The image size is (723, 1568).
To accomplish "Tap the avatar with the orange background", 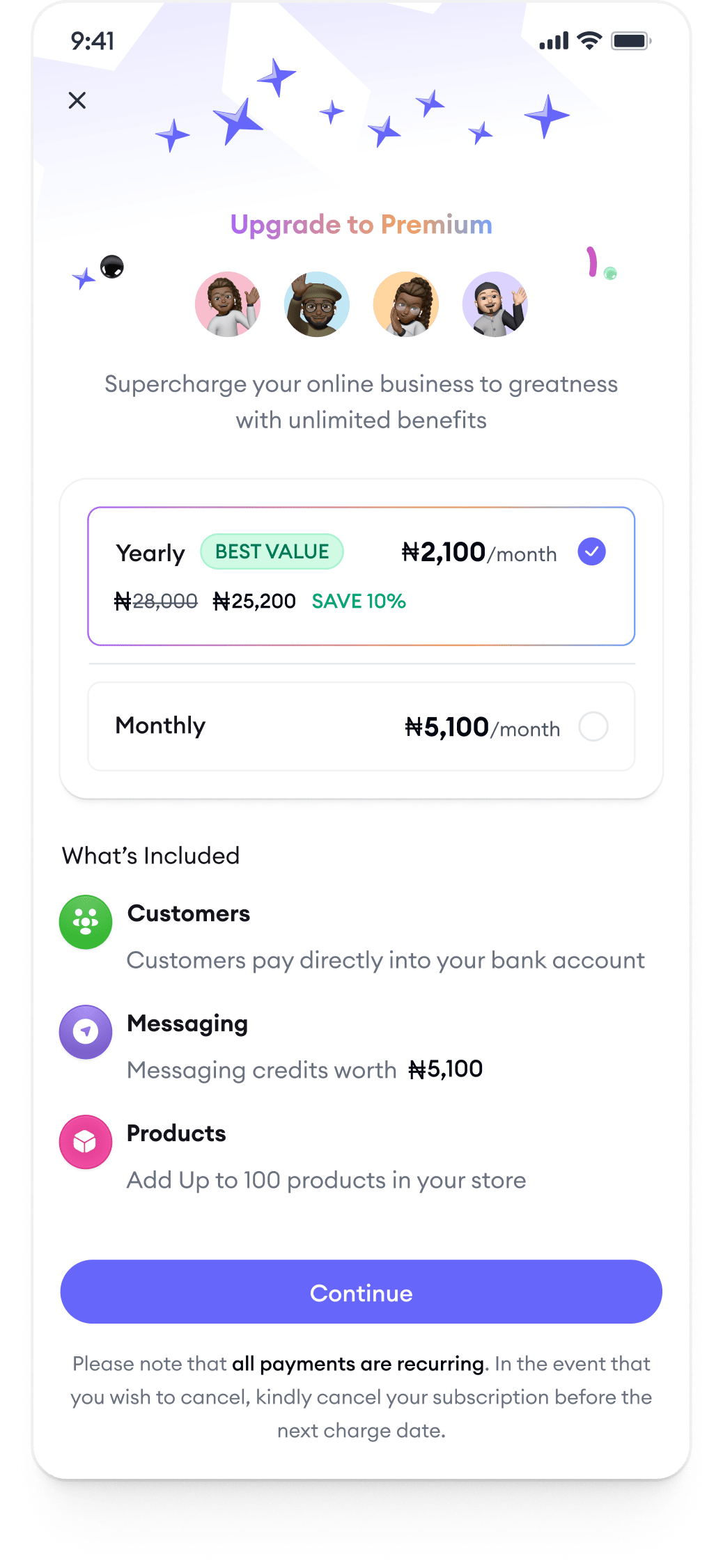I will (406, 304).
